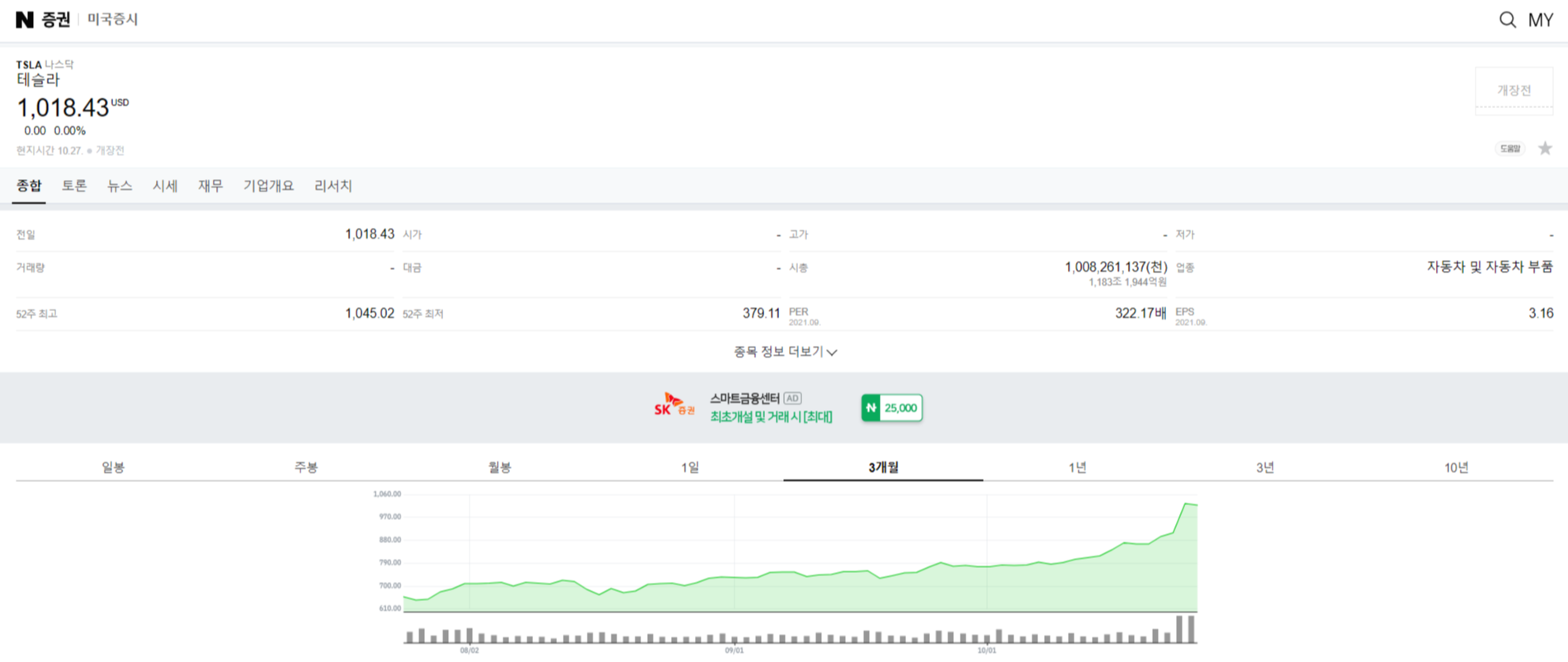Viewport: 1568px width, 662px height.
Task: Click the TSLA 나스닥 ticker label
Action: point(45,64)
